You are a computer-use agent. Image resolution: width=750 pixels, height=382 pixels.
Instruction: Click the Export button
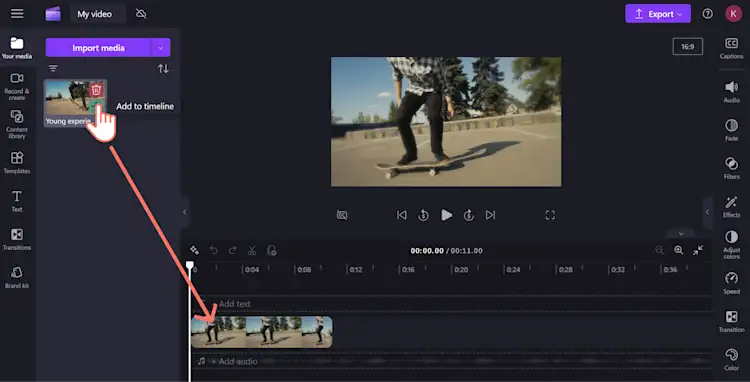coord(658,14)
